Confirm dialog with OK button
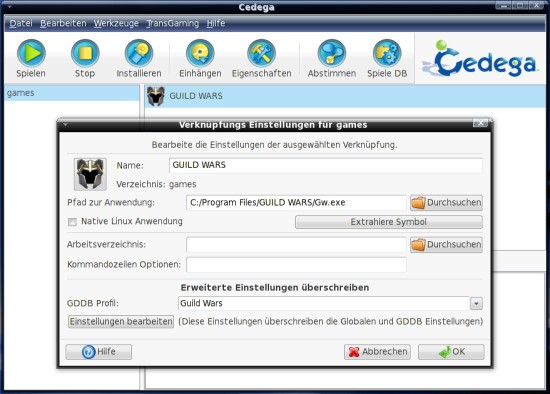 pos(451,352)
